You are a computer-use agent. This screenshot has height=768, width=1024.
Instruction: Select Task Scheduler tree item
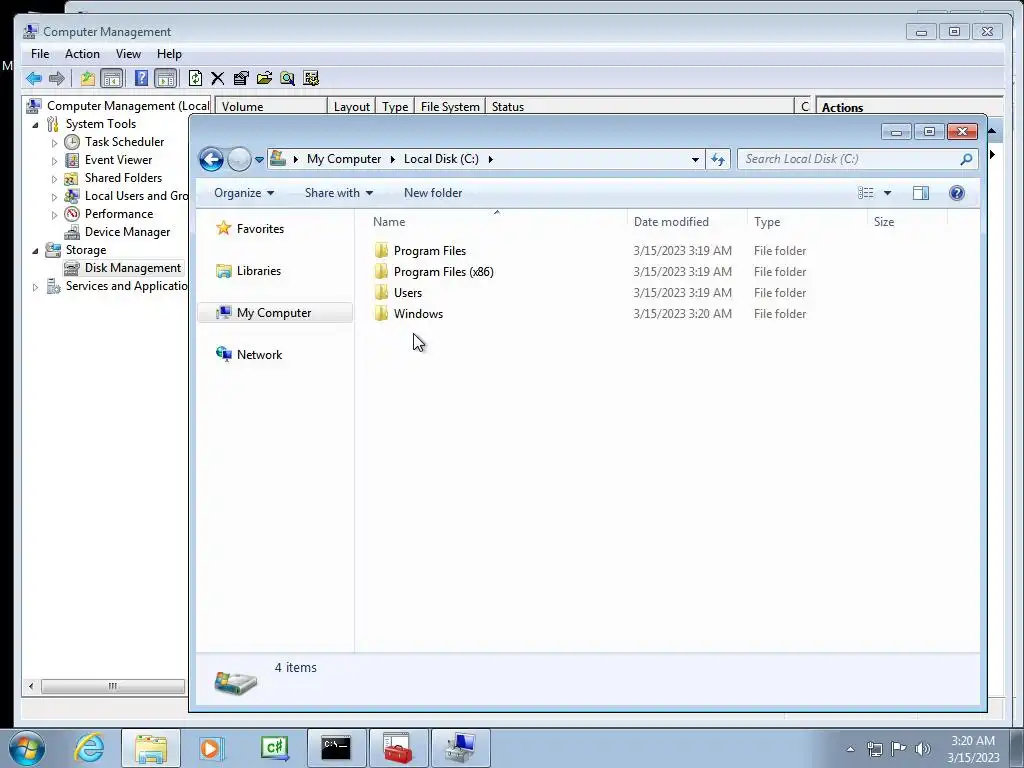click(124, 142)
